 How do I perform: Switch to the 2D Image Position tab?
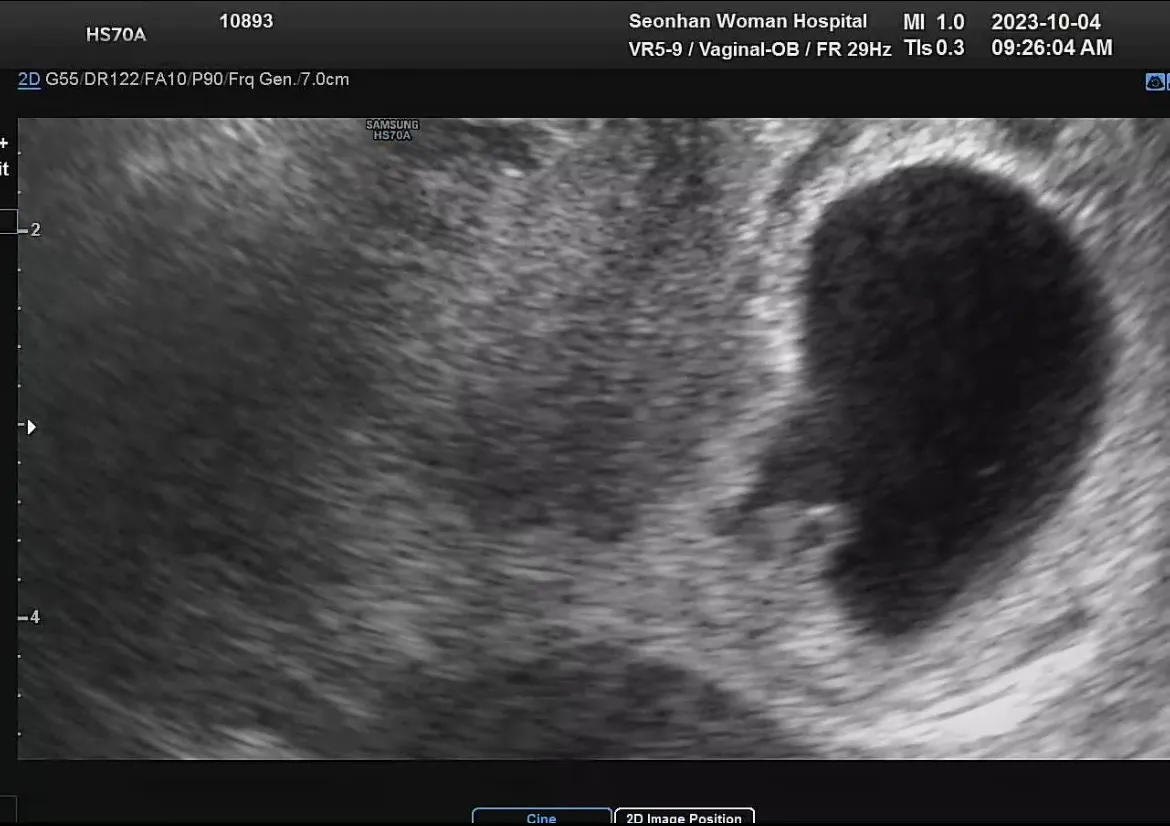click(684, 818)
